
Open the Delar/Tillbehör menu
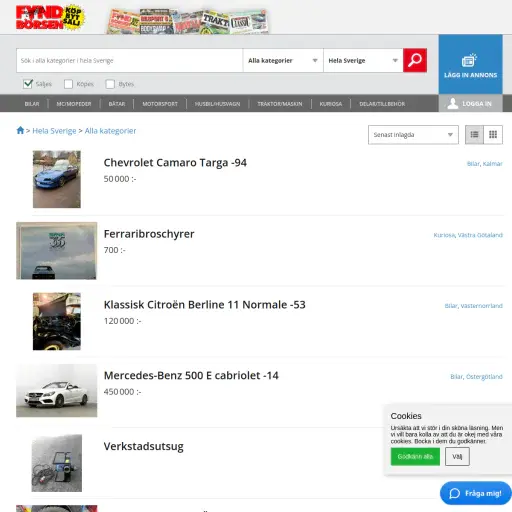382,104
